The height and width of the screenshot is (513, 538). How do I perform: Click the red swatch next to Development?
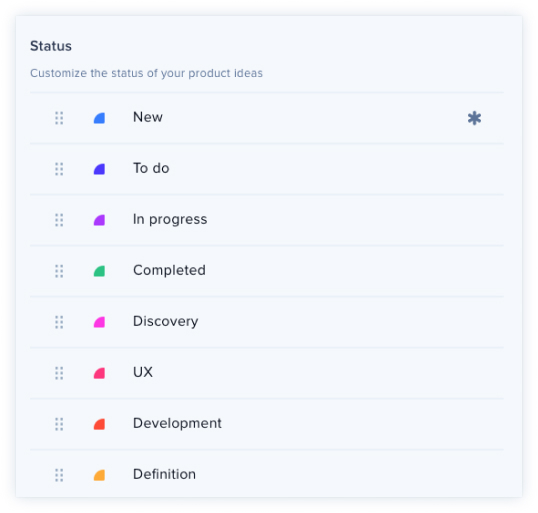point(99,424)
